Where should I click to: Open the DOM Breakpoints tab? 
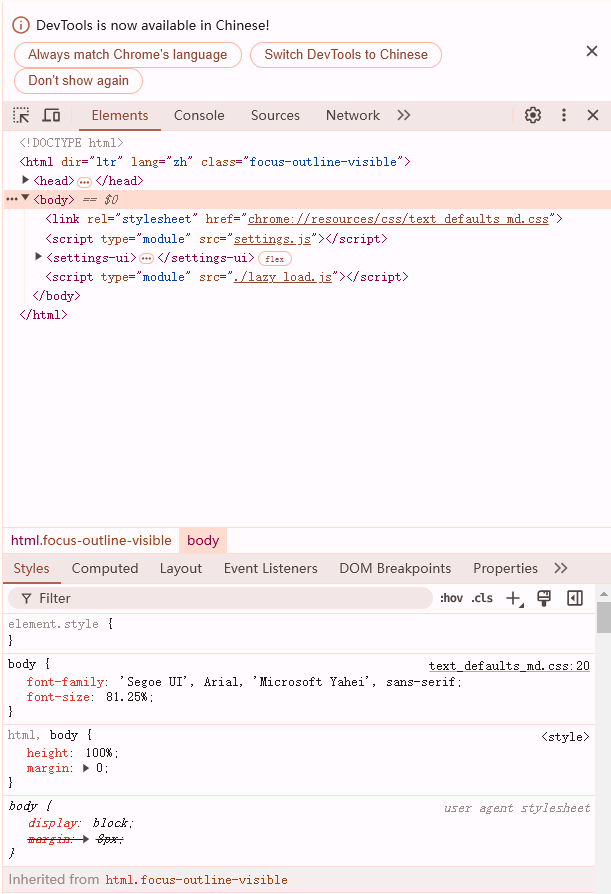395,568
